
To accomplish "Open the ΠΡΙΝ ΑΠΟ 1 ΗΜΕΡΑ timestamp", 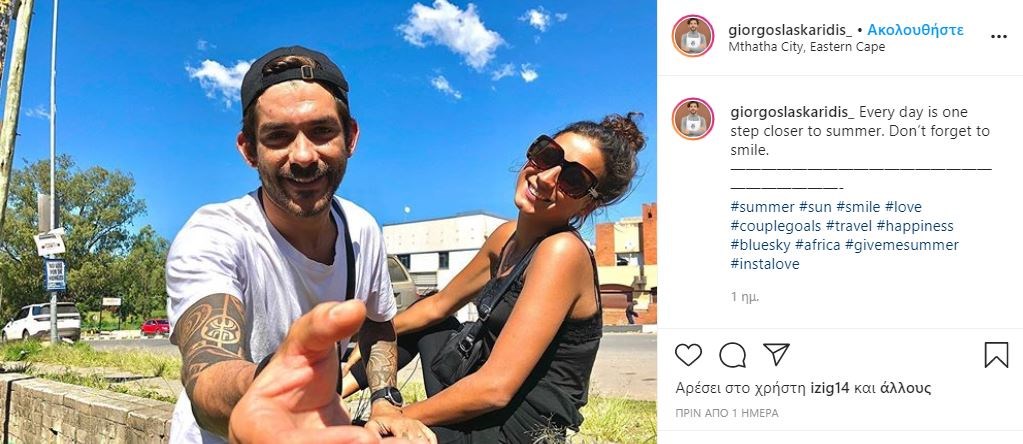I will pos(727,413).
